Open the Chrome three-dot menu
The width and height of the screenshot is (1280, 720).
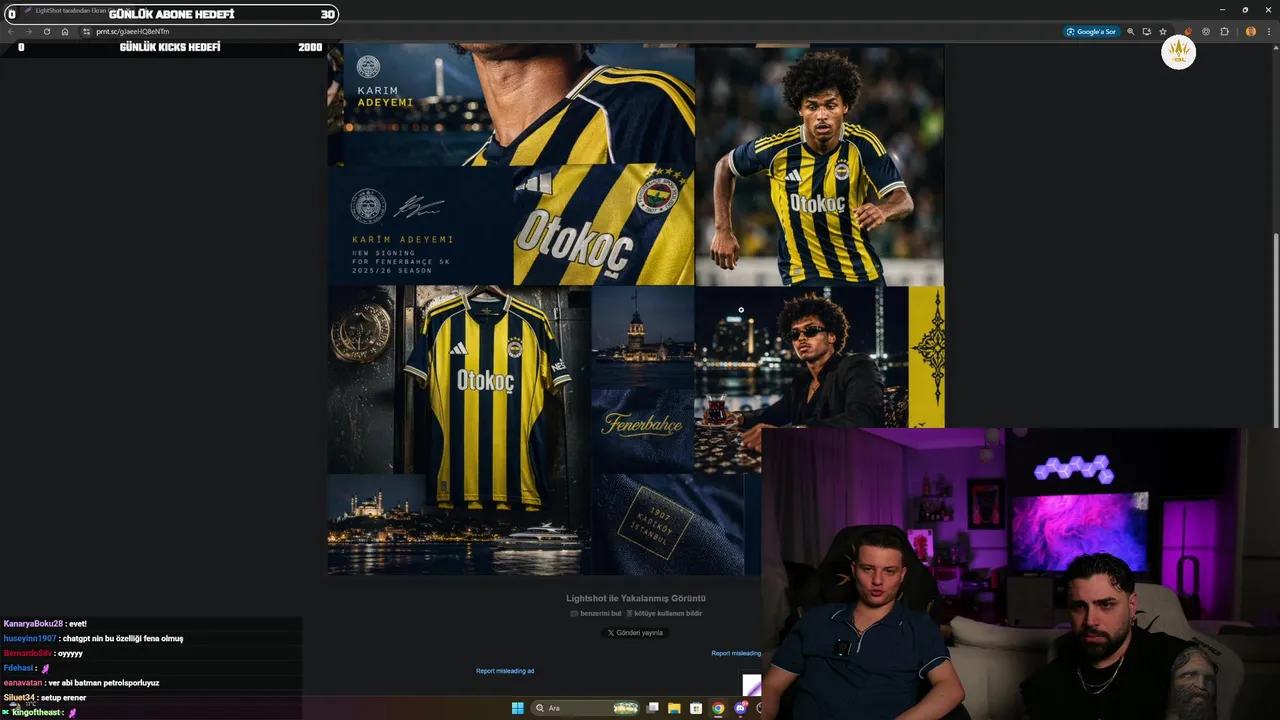click(x=1269, y=32)
